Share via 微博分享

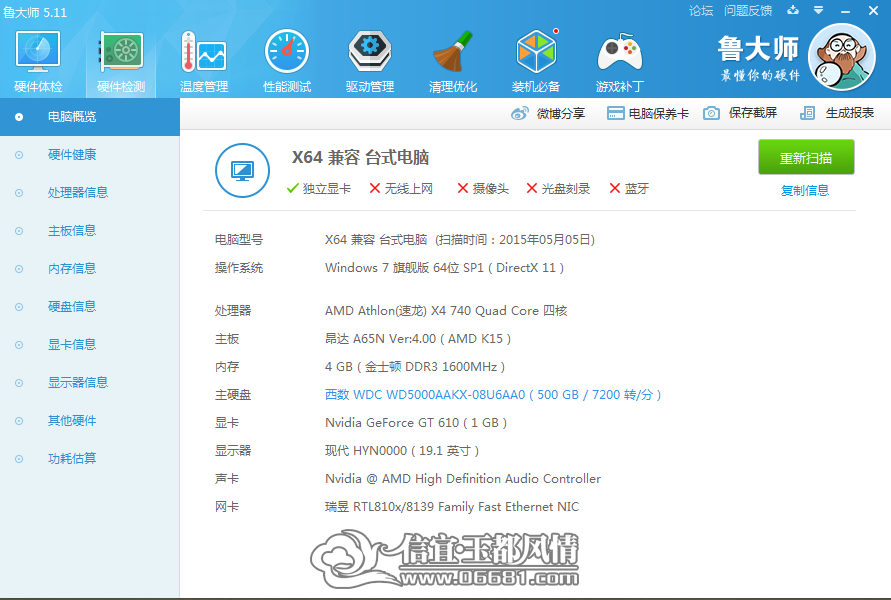tap(548, 113)
